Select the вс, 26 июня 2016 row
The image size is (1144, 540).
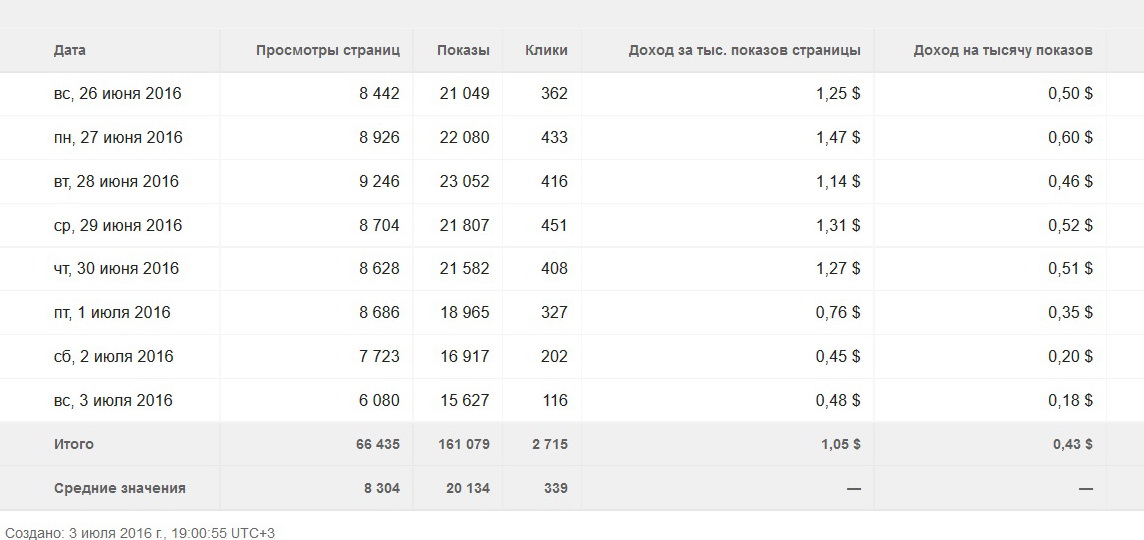coord(572,93)
